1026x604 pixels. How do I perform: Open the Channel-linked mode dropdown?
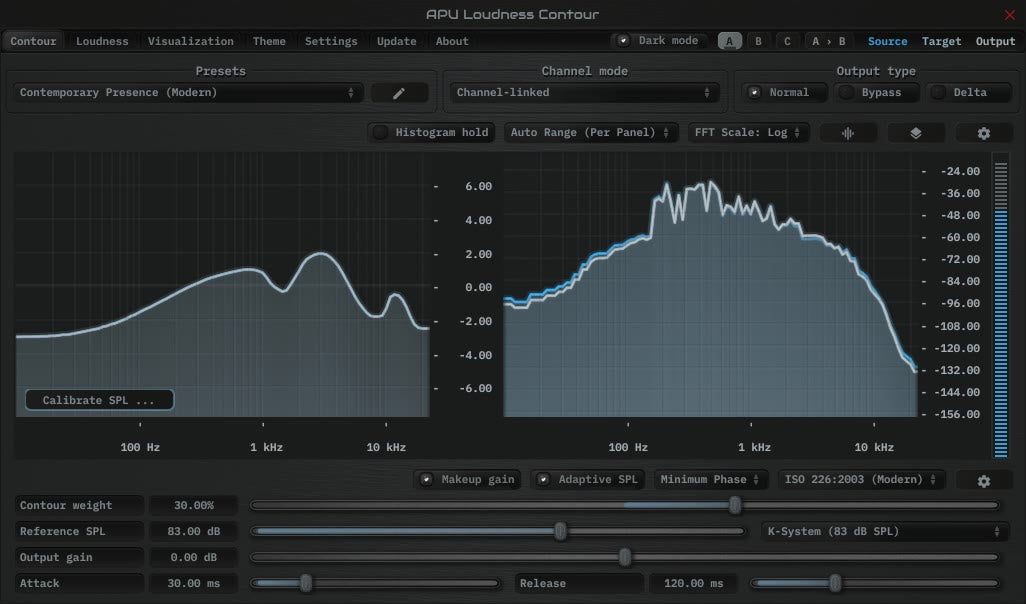click(584, 92)
